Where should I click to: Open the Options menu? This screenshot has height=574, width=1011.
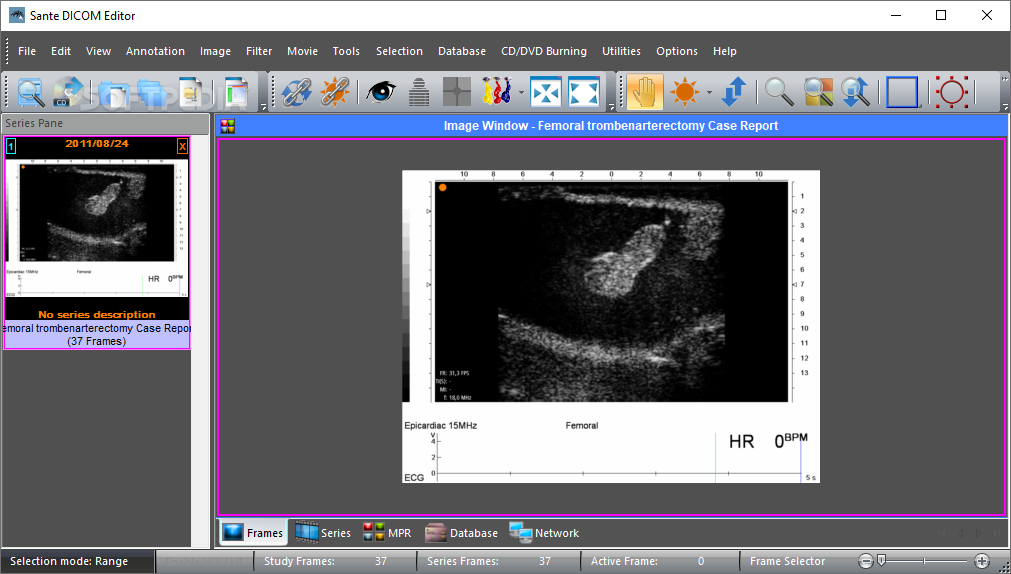(x=676, y=51)
